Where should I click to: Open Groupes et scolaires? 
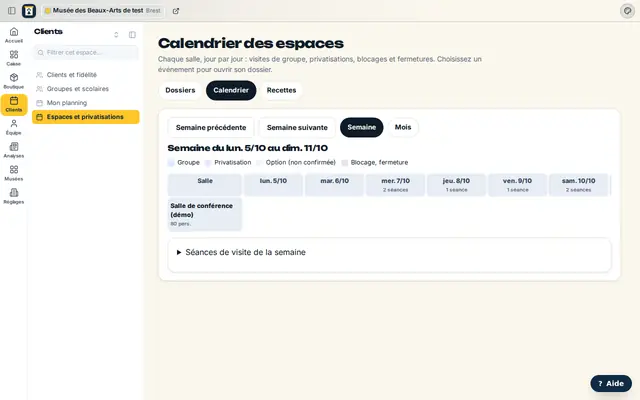point(86,89)
